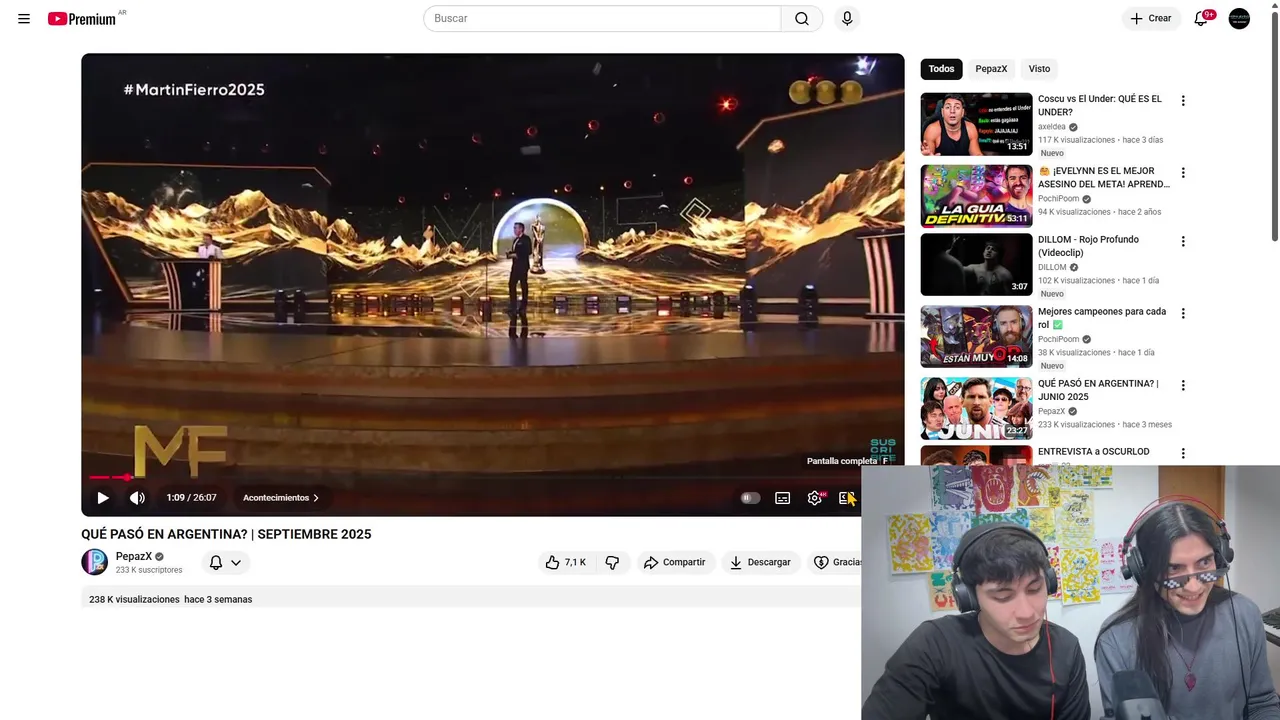Screen dimensions: 1280x720
Task: Open the hamburger guide menu
Action: [x=24, y=18]
